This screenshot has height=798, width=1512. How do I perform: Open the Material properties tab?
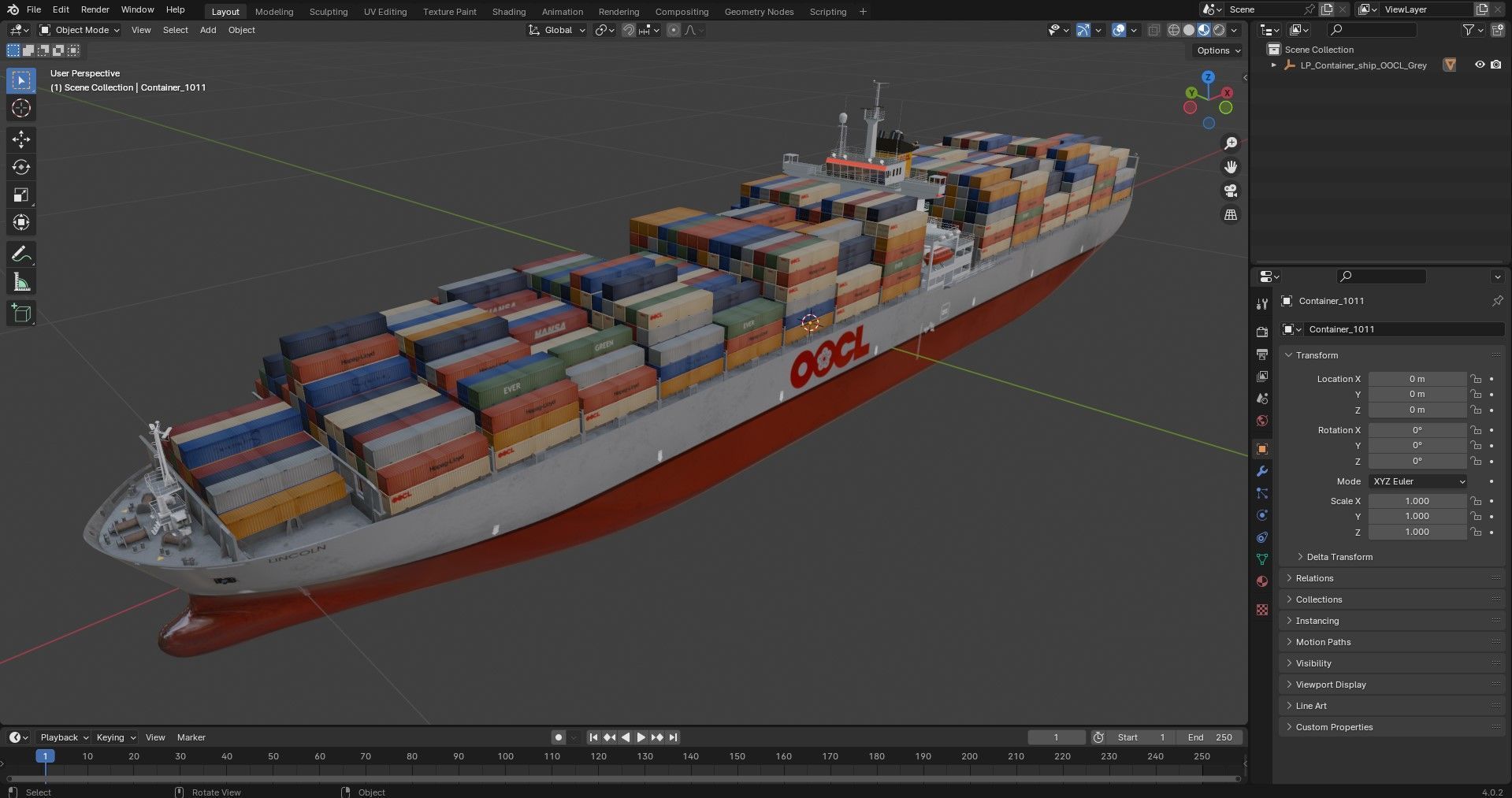(1262, 581)
